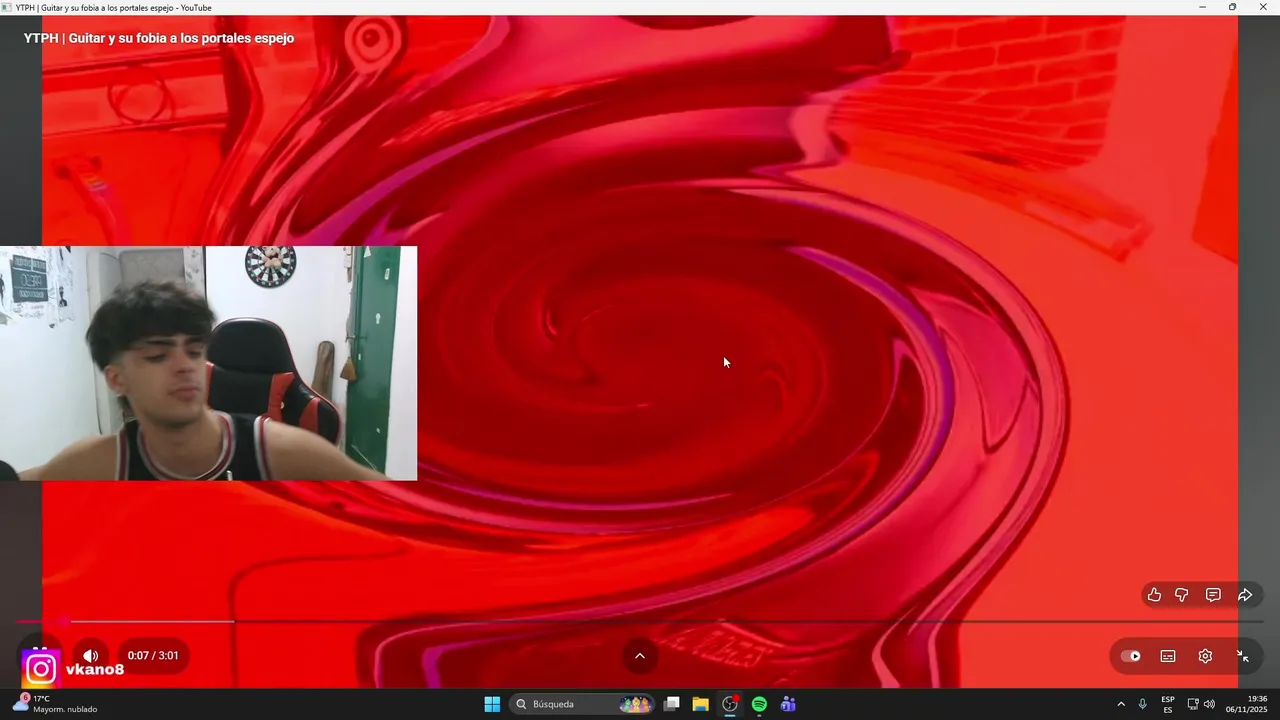Exit full screen mode
1280x720 pixels.
1242,656
